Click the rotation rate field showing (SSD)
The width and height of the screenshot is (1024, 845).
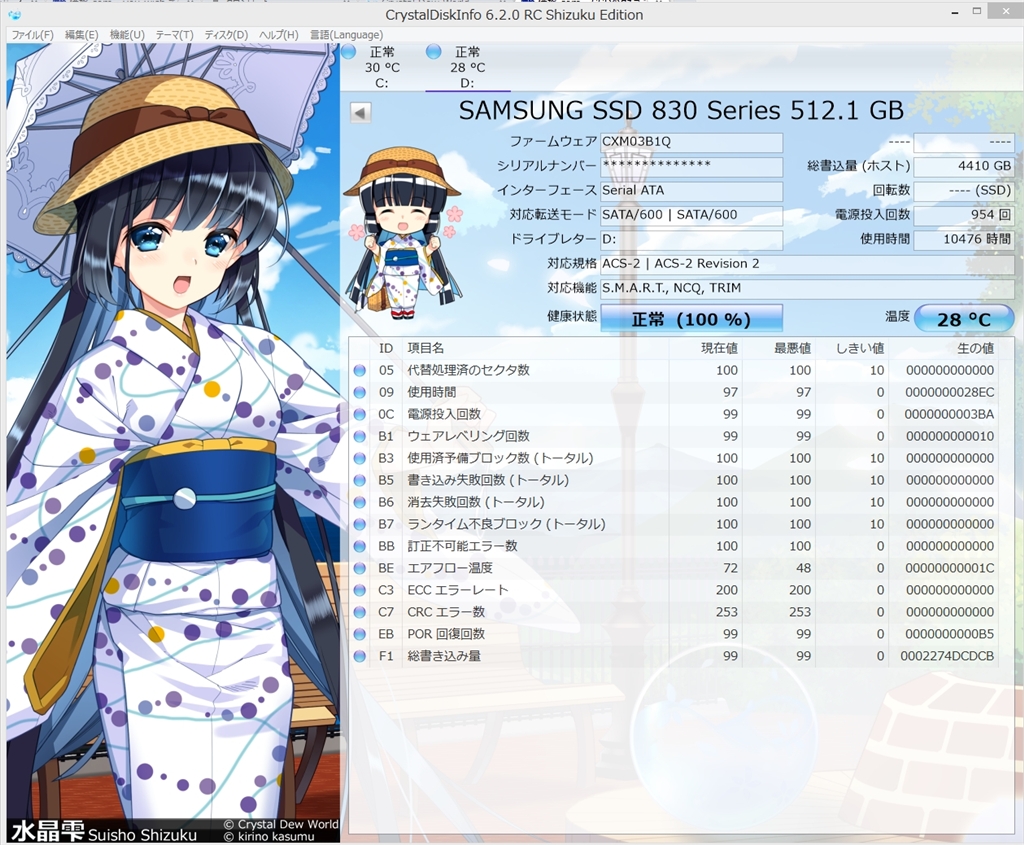[x=964, y=191]
